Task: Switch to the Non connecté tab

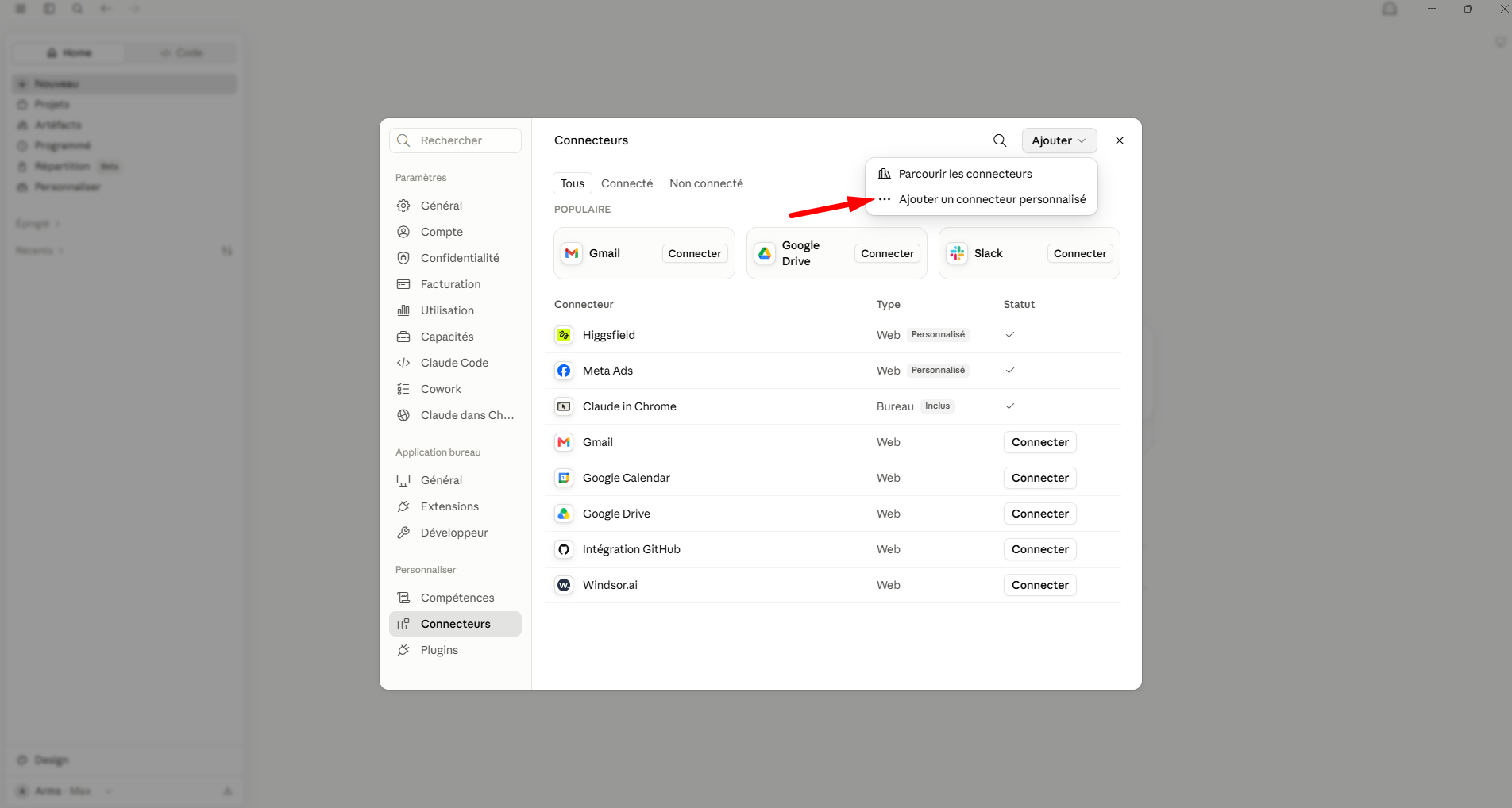Action: click(x=706, y=183)
